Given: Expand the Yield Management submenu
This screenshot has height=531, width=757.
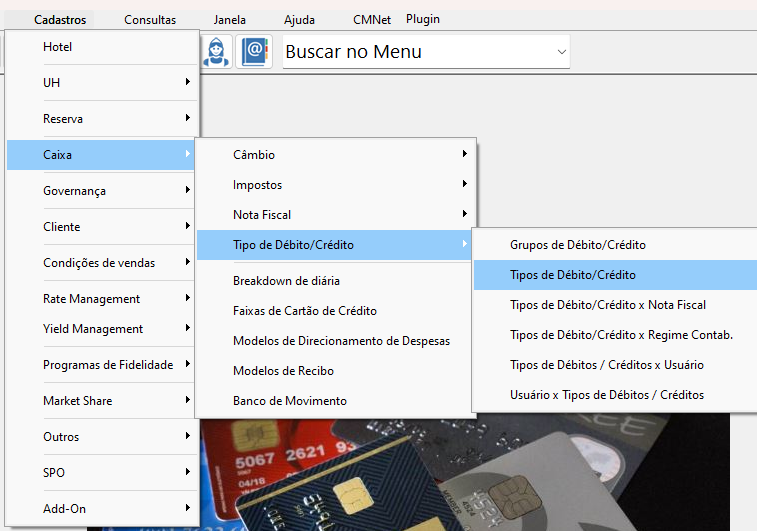Looking at the screenshot, I should [102, 329].
